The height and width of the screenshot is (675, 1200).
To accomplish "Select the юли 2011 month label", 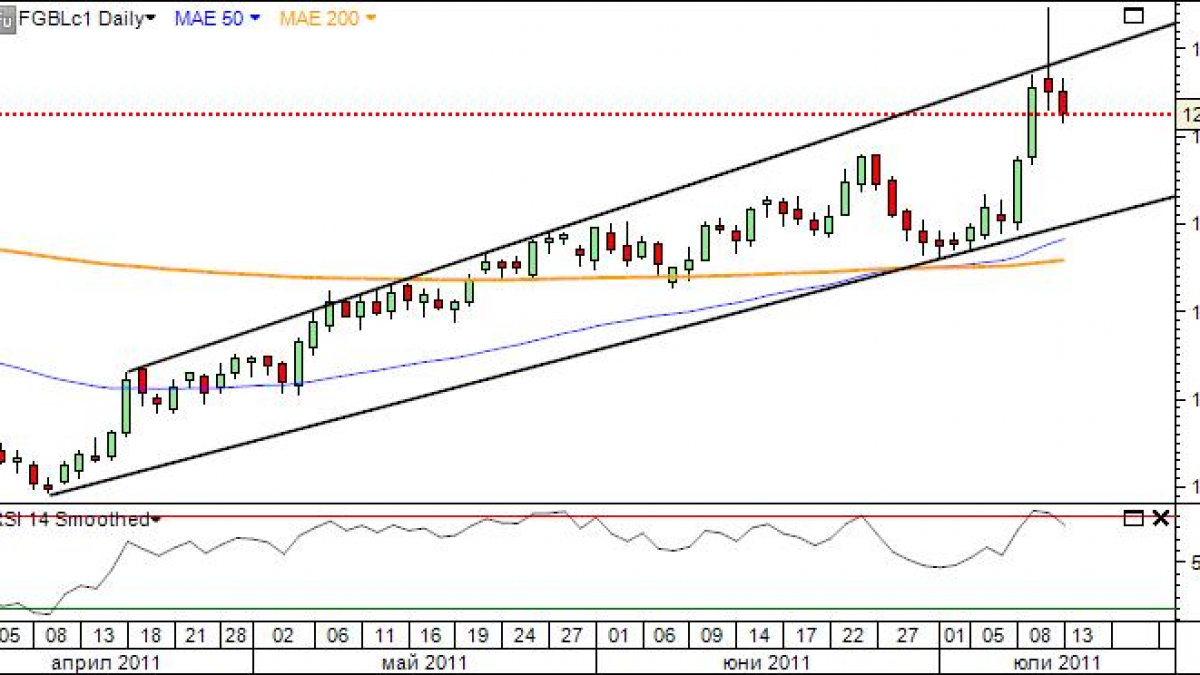I will (x=1057, y=662).
